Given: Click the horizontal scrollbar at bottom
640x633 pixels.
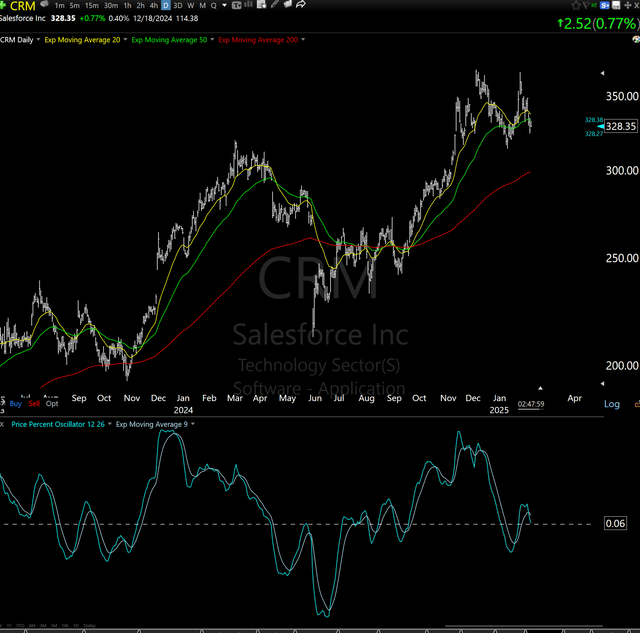Looking at the screenshot, I should (524, 625).
